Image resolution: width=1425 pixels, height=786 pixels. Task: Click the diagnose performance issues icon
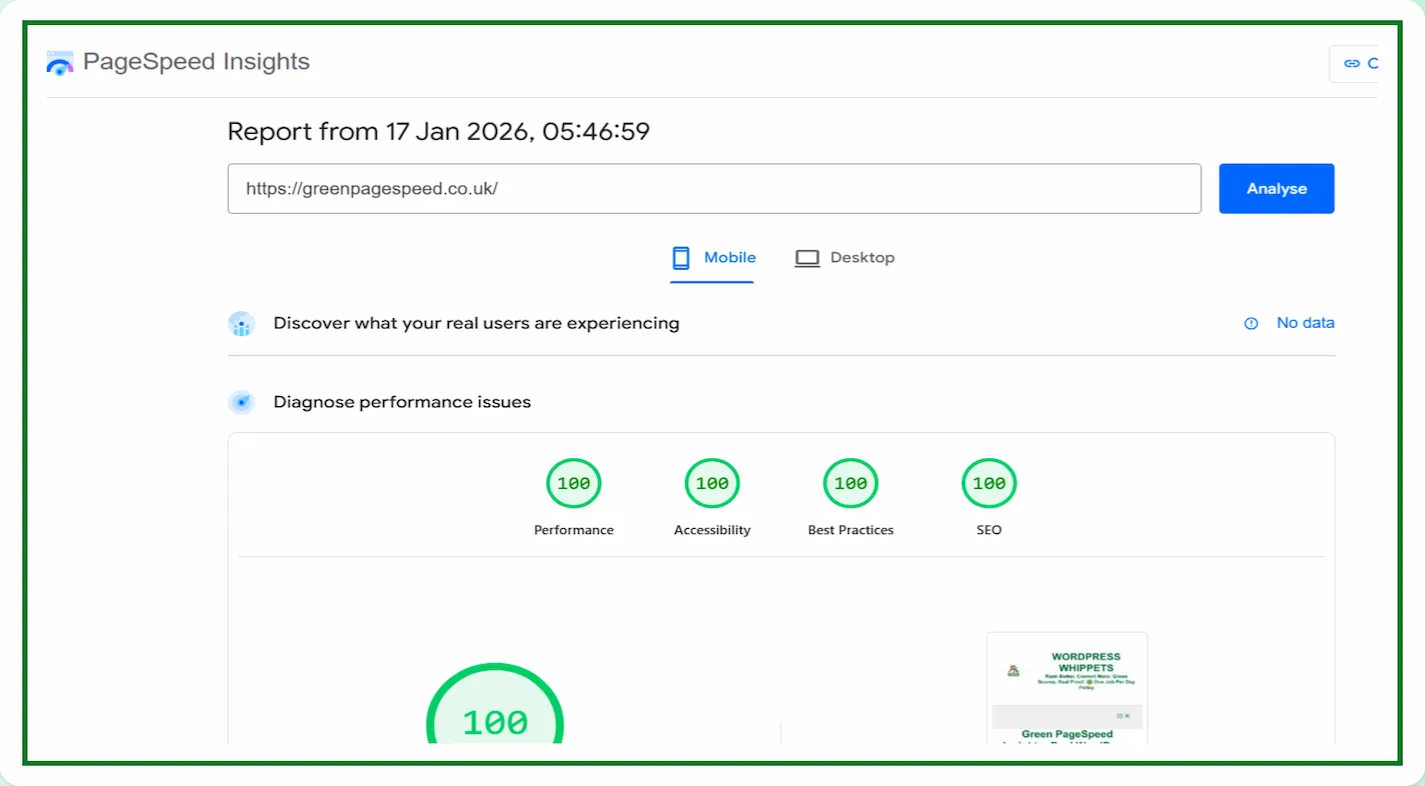[242, 402]
